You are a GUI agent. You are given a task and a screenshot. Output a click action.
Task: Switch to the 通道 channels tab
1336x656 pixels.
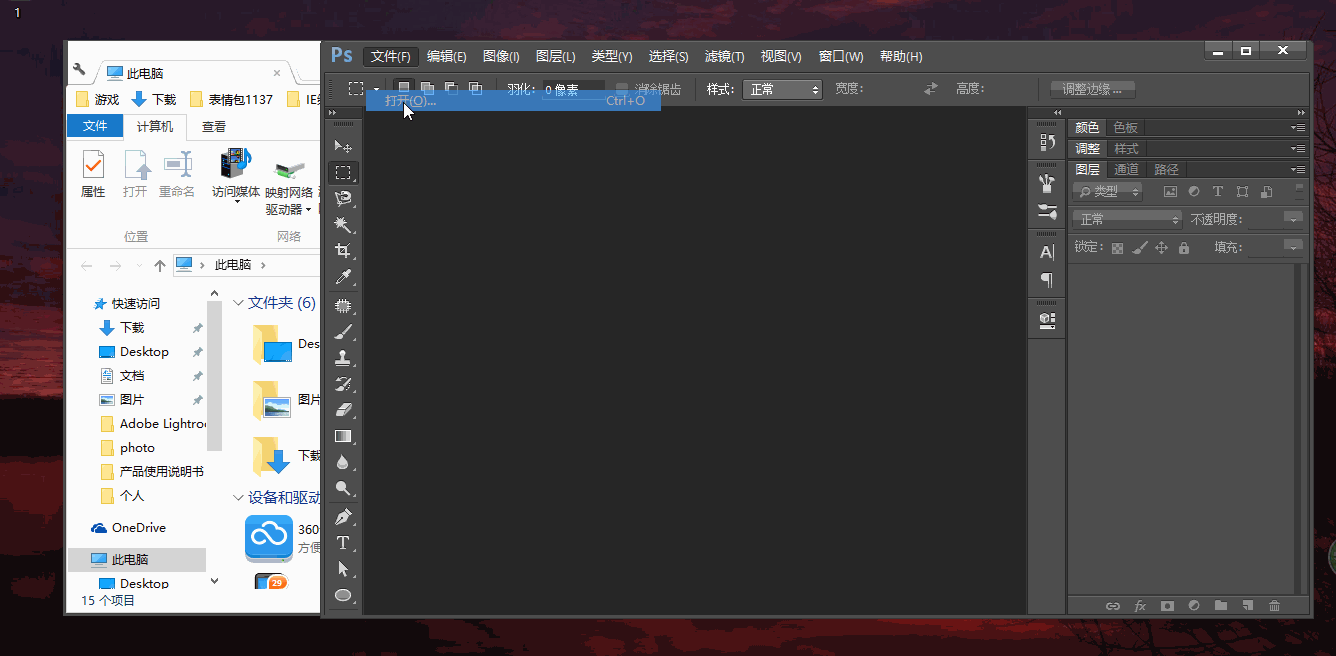[1126, 169]
